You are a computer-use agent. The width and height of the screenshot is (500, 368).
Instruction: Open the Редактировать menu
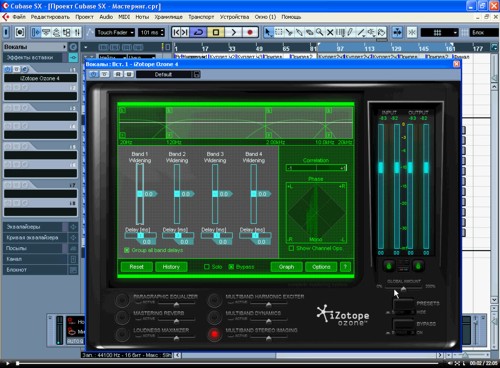[x=50, y=17]
